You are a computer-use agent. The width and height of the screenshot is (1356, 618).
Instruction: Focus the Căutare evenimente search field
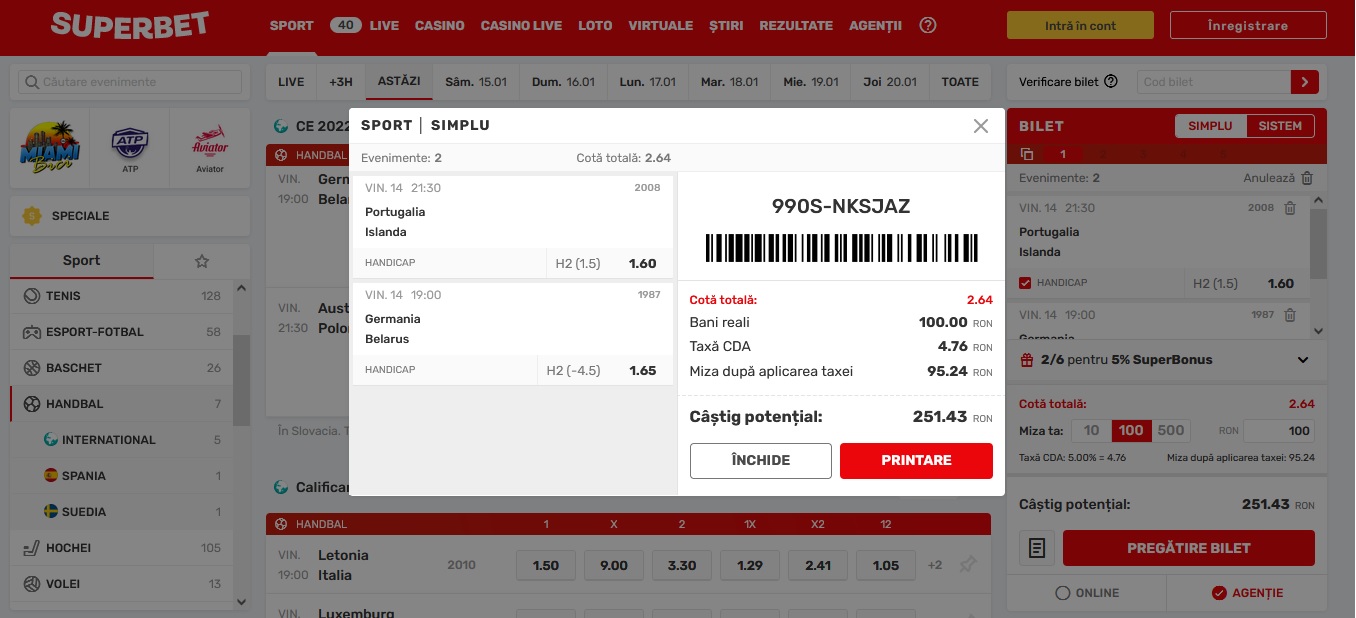[x=130, y=82]
